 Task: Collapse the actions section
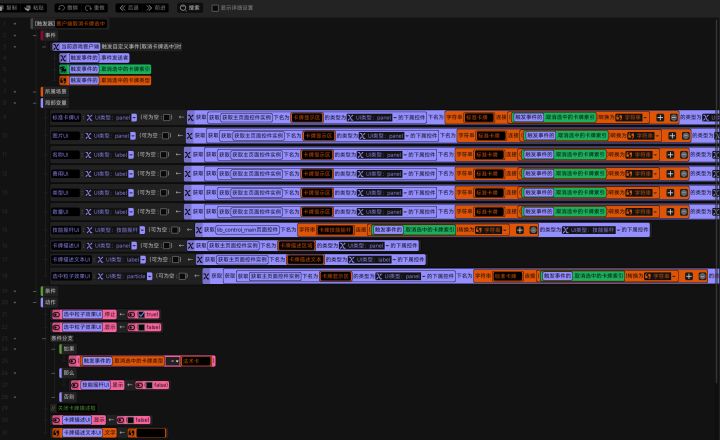pos(35,302)
